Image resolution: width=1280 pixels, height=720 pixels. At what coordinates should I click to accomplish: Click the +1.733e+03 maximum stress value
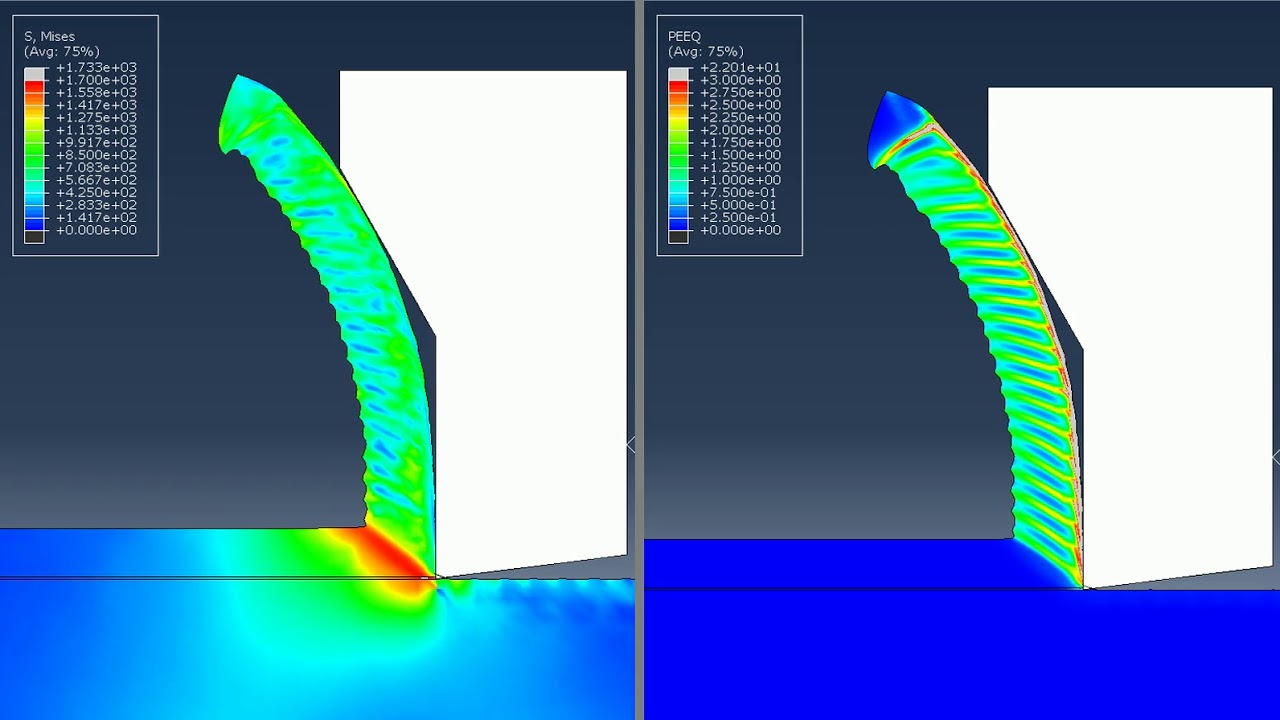click(96, 68)
